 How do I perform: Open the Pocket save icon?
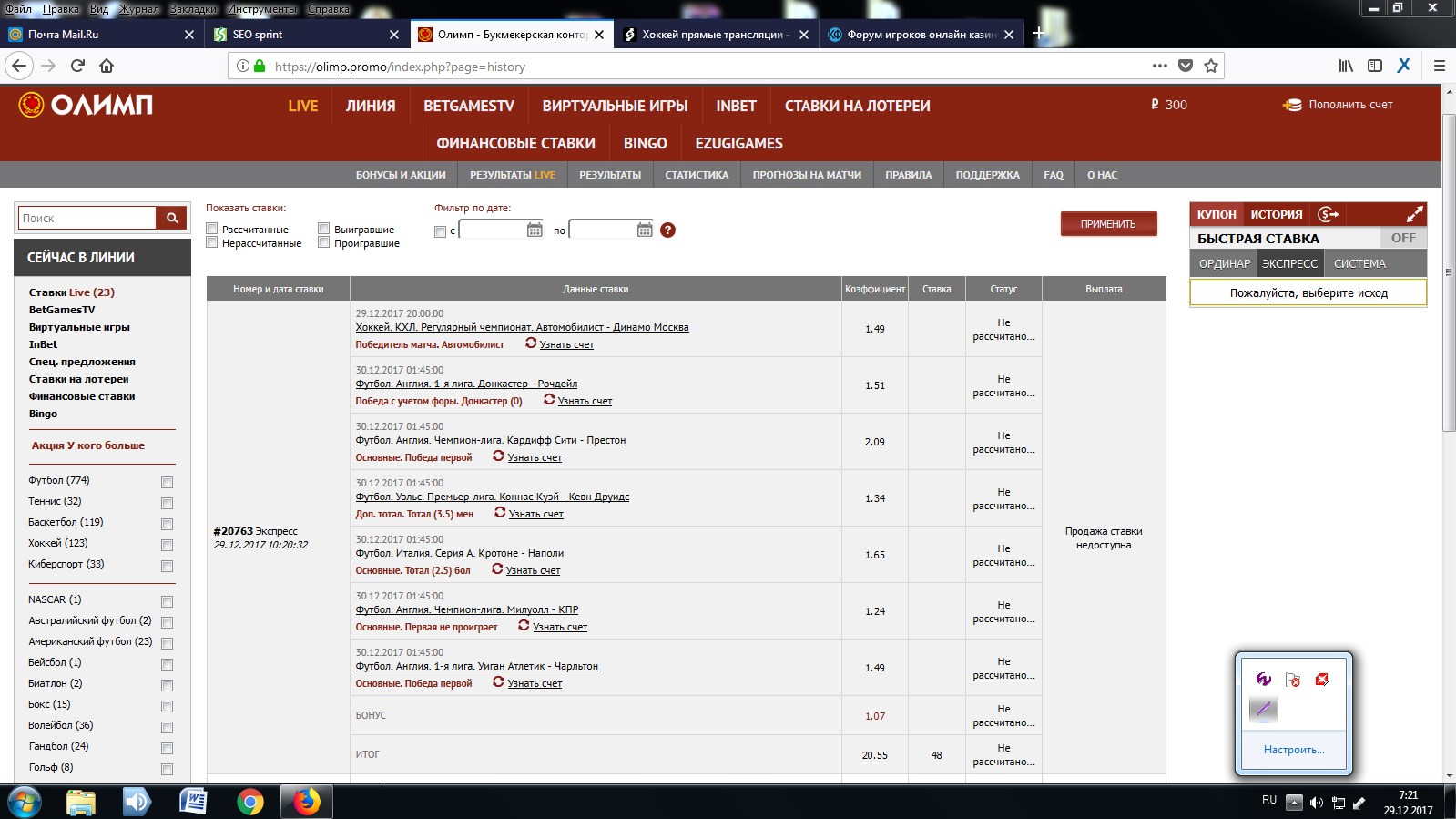(x=1185, y=66)
